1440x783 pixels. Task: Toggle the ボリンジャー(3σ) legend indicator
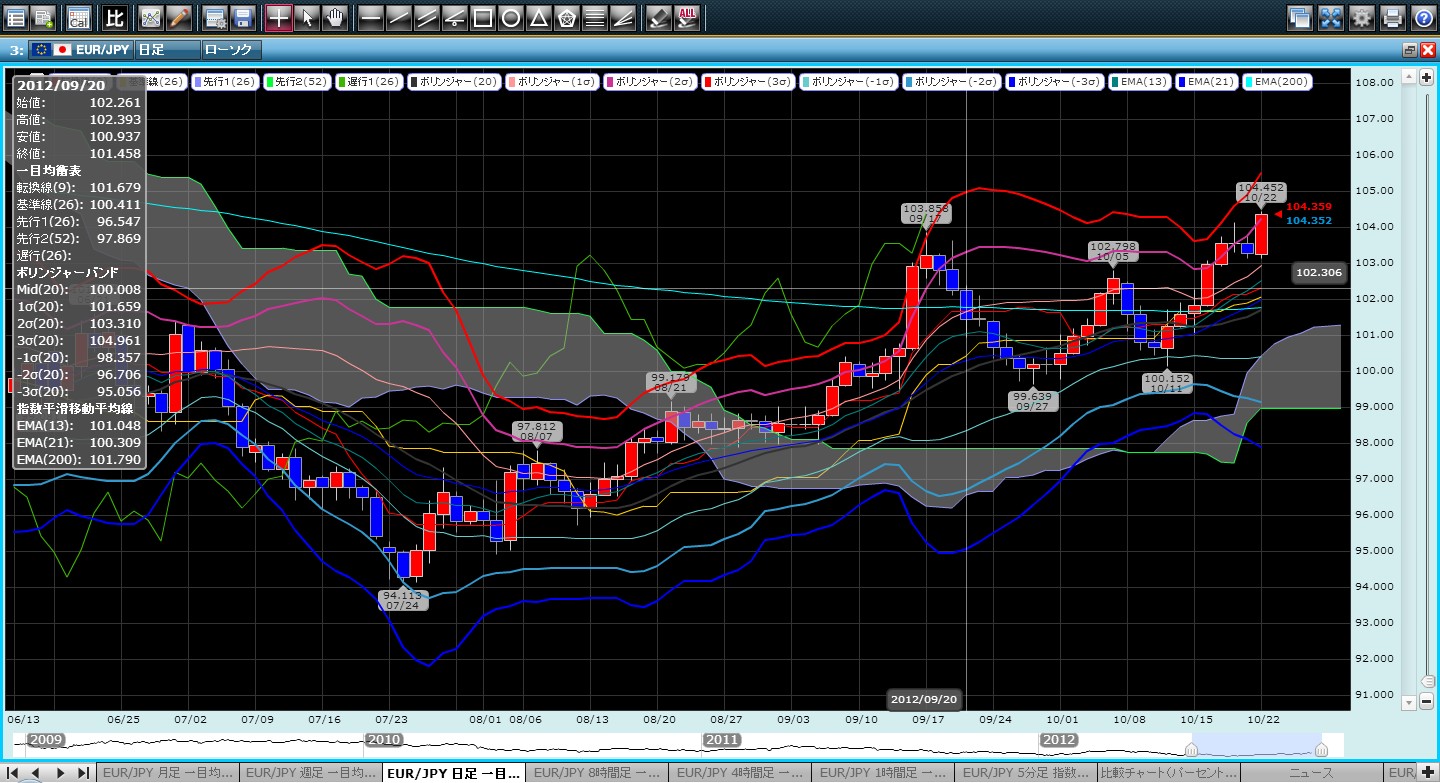point(750,82)
